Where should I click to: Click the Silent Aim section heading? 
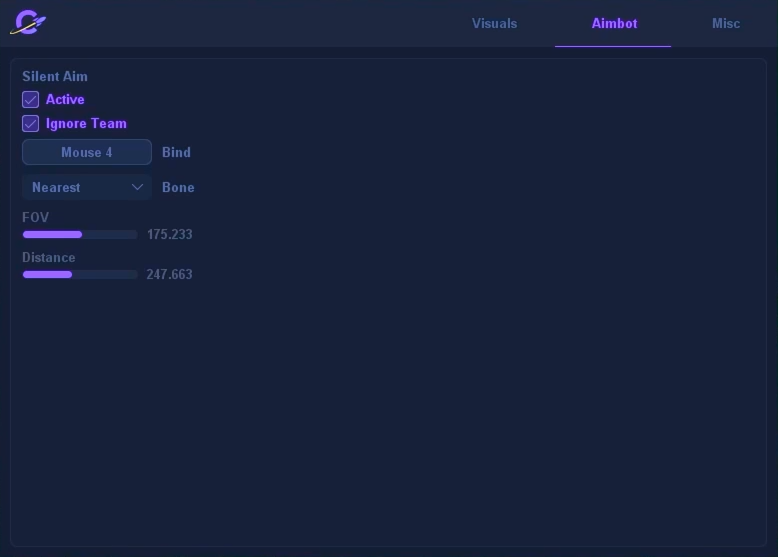pos(55,76)
